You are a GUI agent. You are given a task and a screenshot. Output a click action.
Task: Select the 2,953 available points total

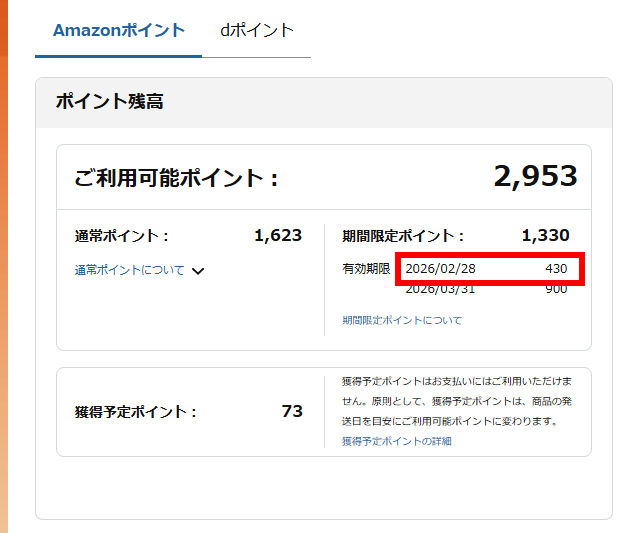pyautogui.click(x=535, y=177)
